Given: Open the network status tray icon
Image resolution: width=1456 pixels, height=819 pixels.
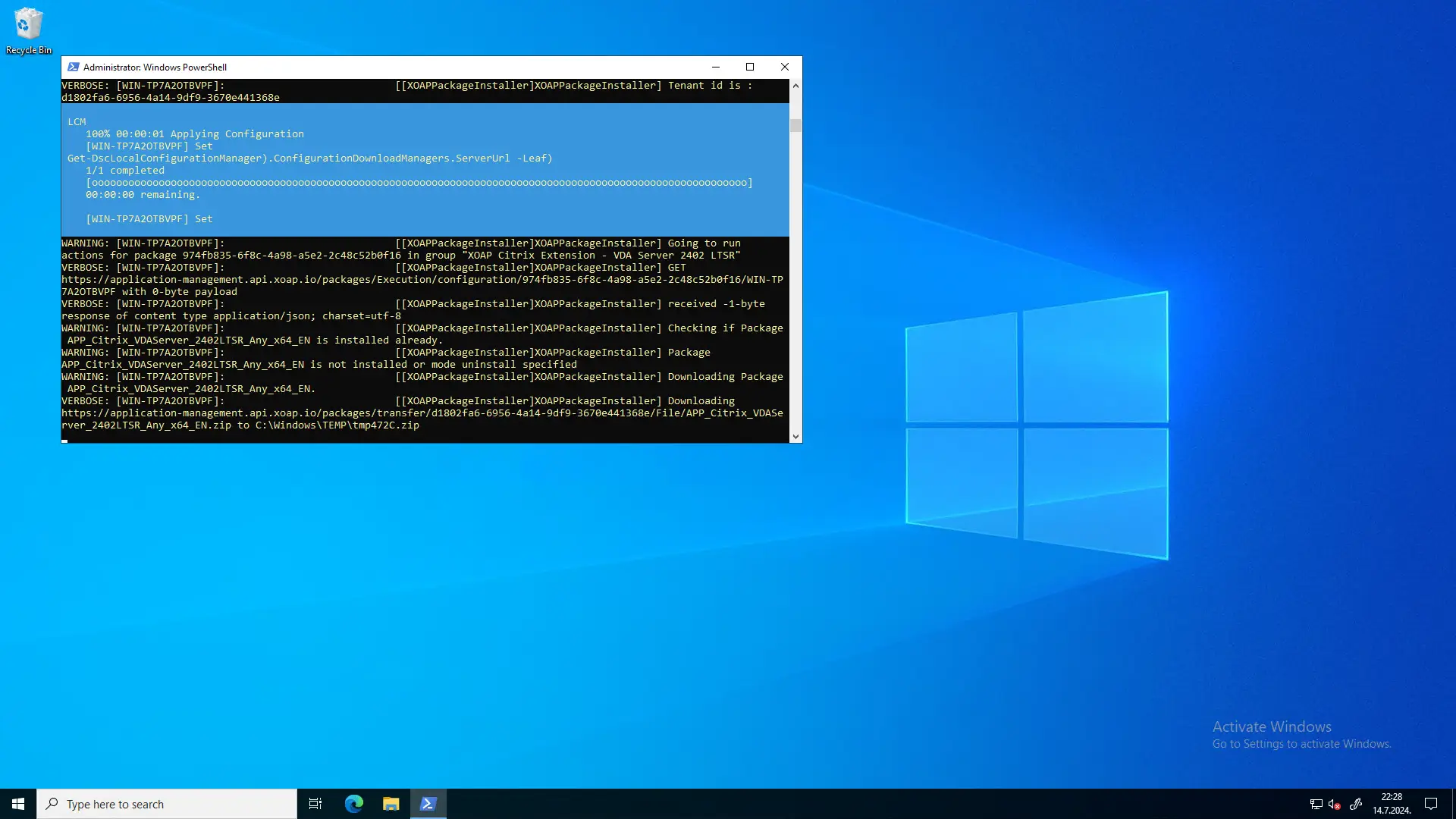Looking at the screenshot, I should (x=1316, y=804).
